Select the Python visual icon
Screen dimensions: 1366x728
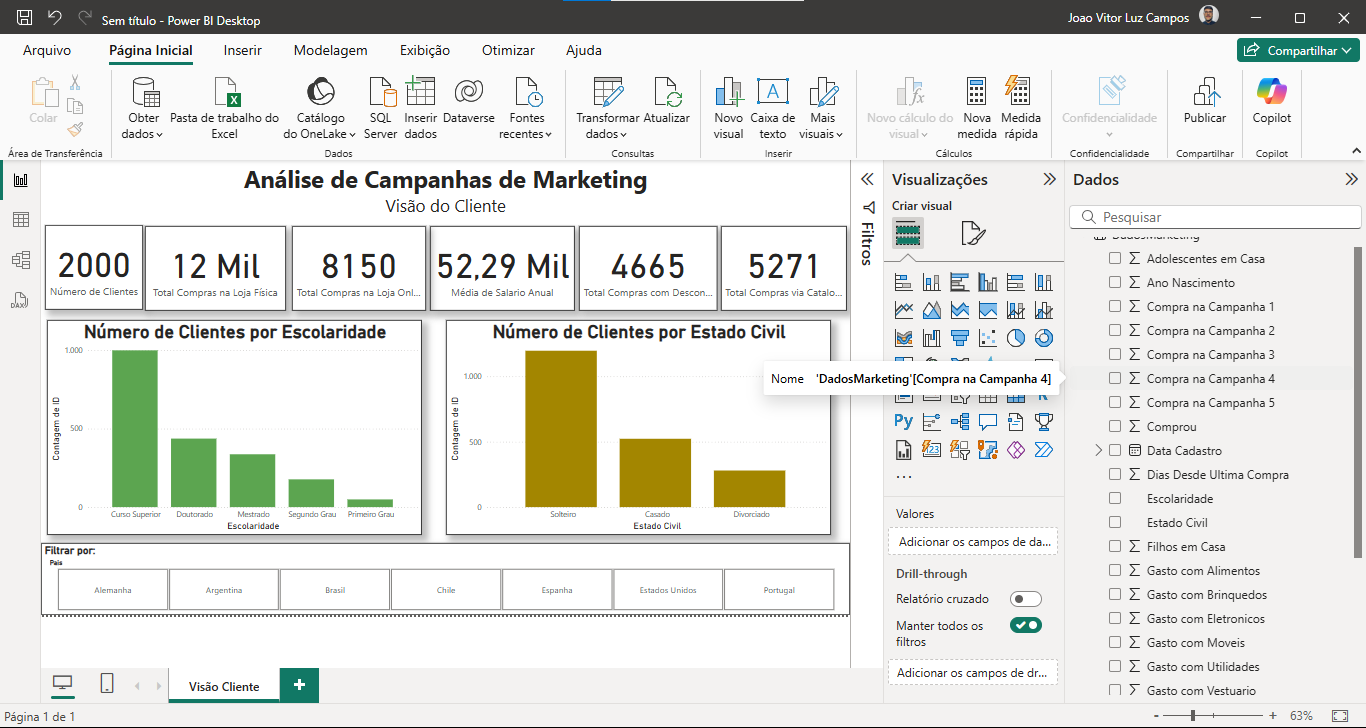(903, 421)
